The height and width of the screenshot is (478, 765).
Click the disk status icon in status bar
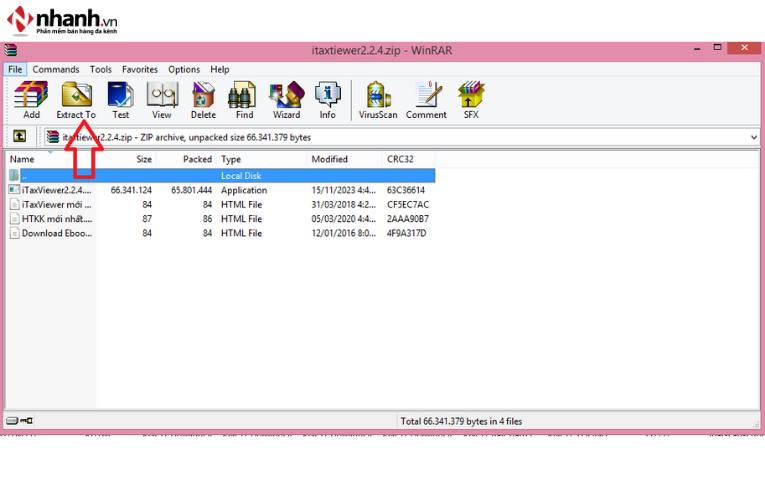tap(12, 420)
